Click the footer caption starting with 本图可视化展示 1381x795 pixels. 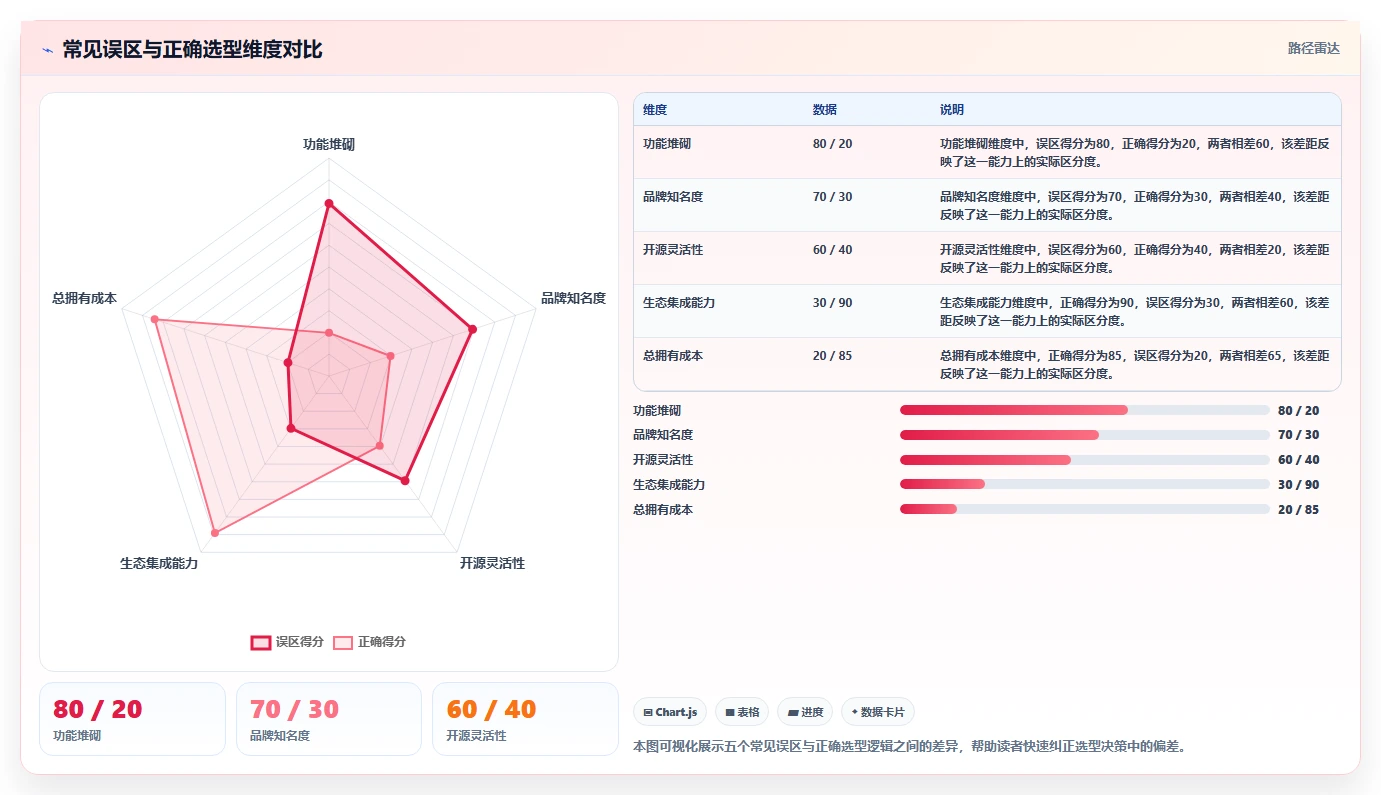click(x=910, y=746)
